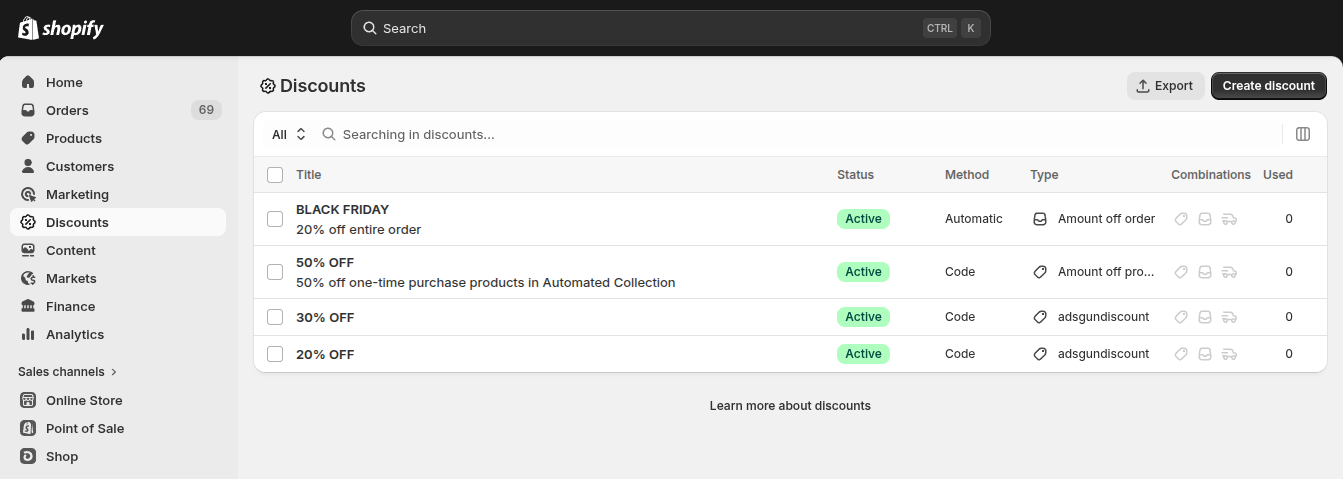The image size is (1343, 479).
Task: Go to Orders in the sidebar
Action: [x=67, y=110]
